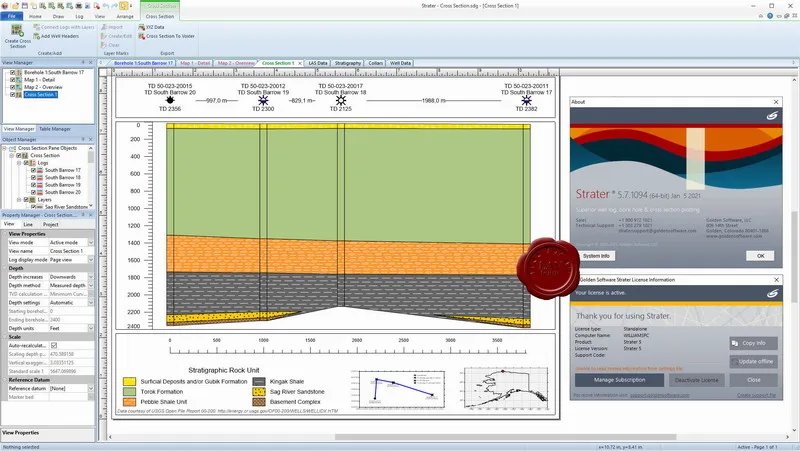800x451 pixels.
Task: Click the Map 1 - Detail view icon
Action: point(19,80)
